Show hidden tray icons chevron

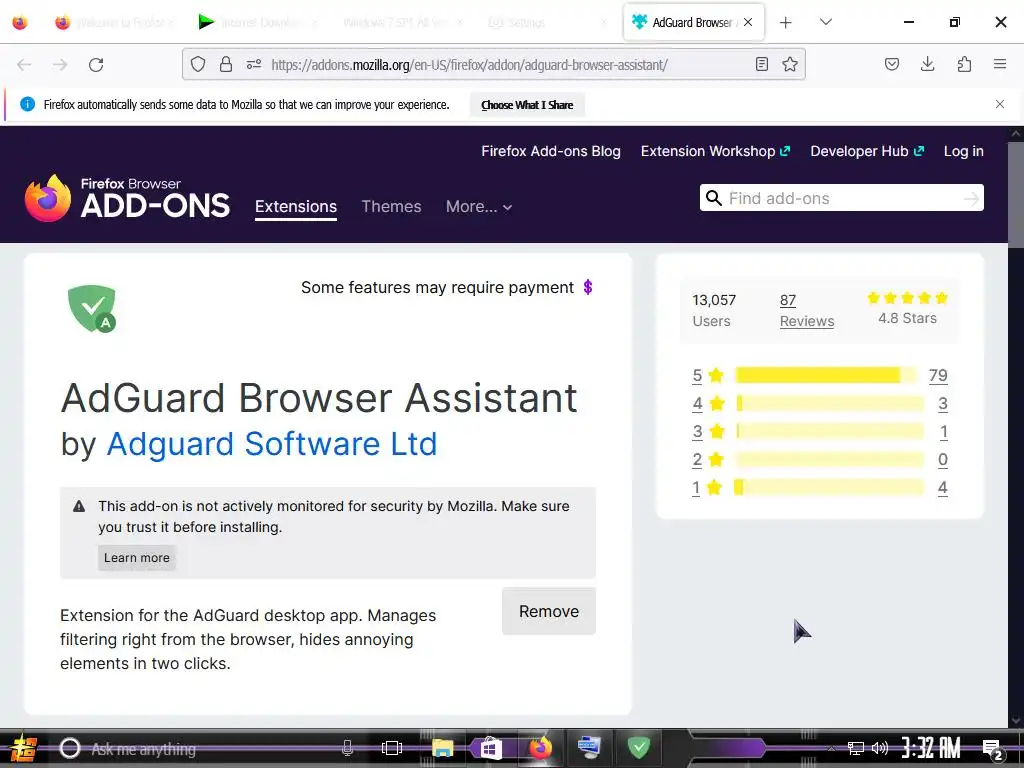coord(831,748)
